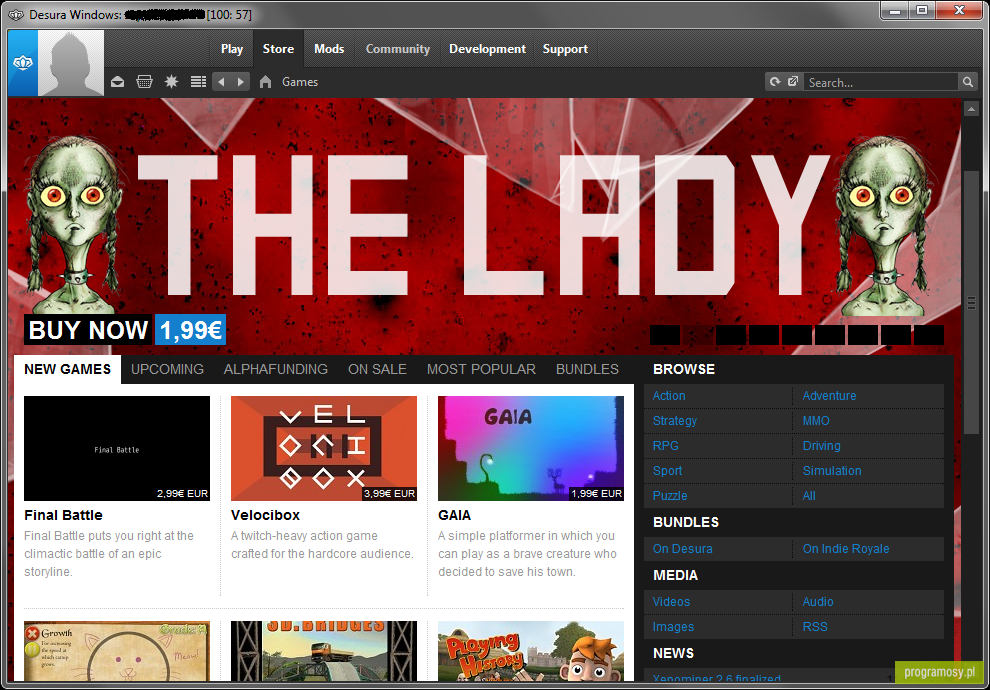Browse All game categories
990x690 pixels.
809,496
